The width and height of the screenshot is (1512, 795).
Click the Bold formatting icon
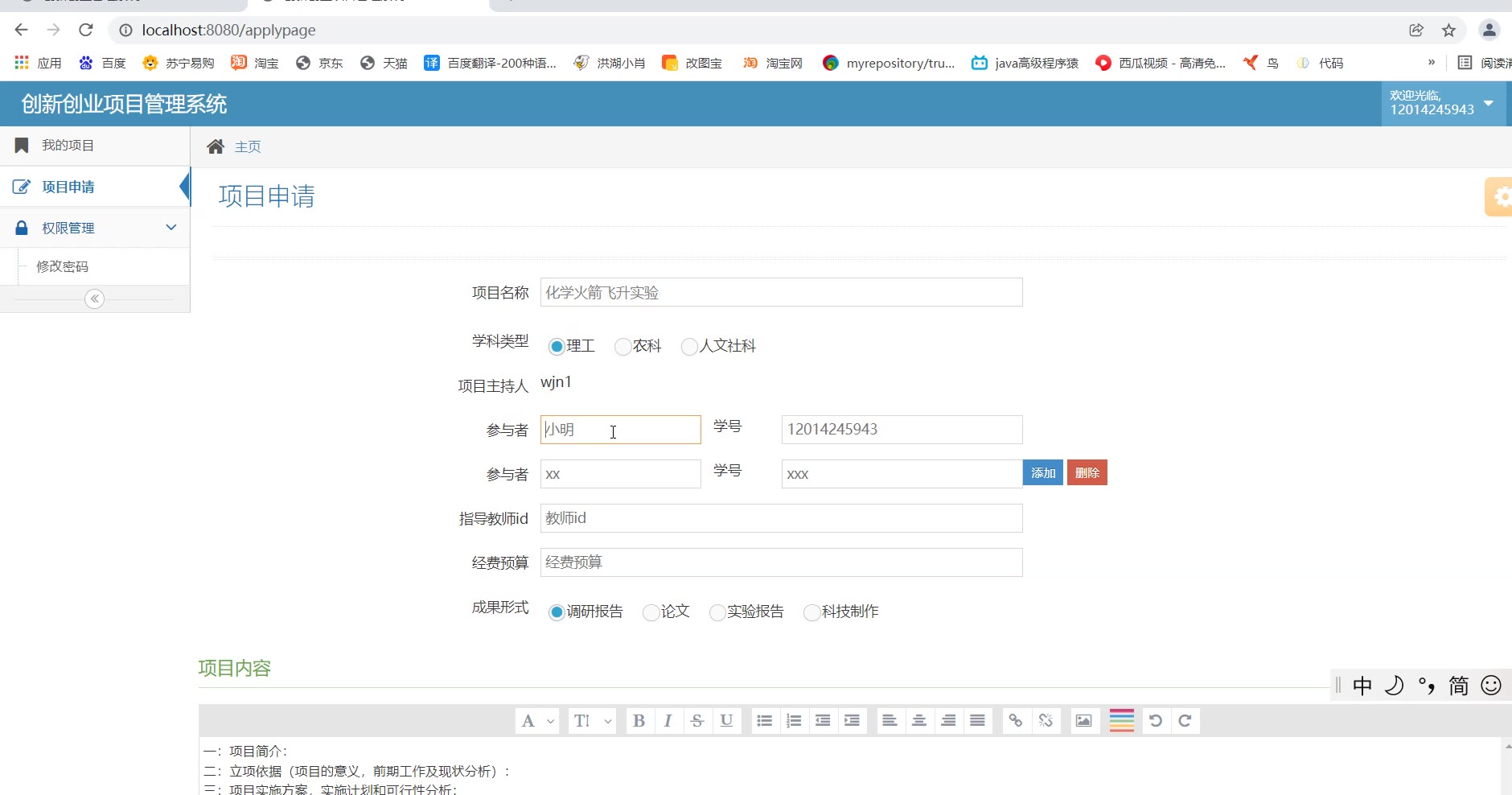click(x=639, y=721)
